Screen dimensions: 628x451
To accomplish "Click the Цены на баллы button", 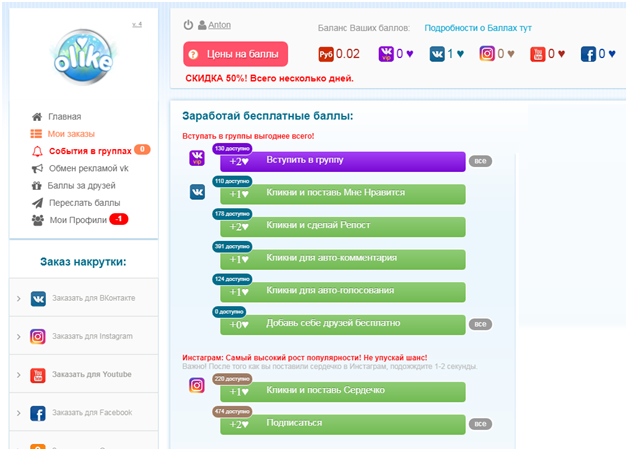I will 236,54.
